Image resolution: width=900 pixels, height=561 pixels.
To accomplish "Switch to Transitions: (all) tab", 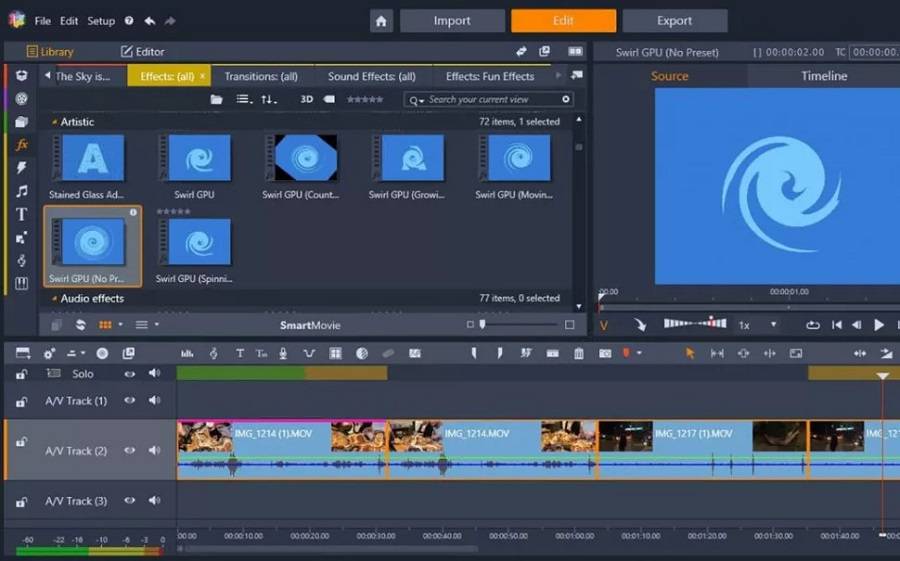I will pyautogui.click(x=260, y=76).
